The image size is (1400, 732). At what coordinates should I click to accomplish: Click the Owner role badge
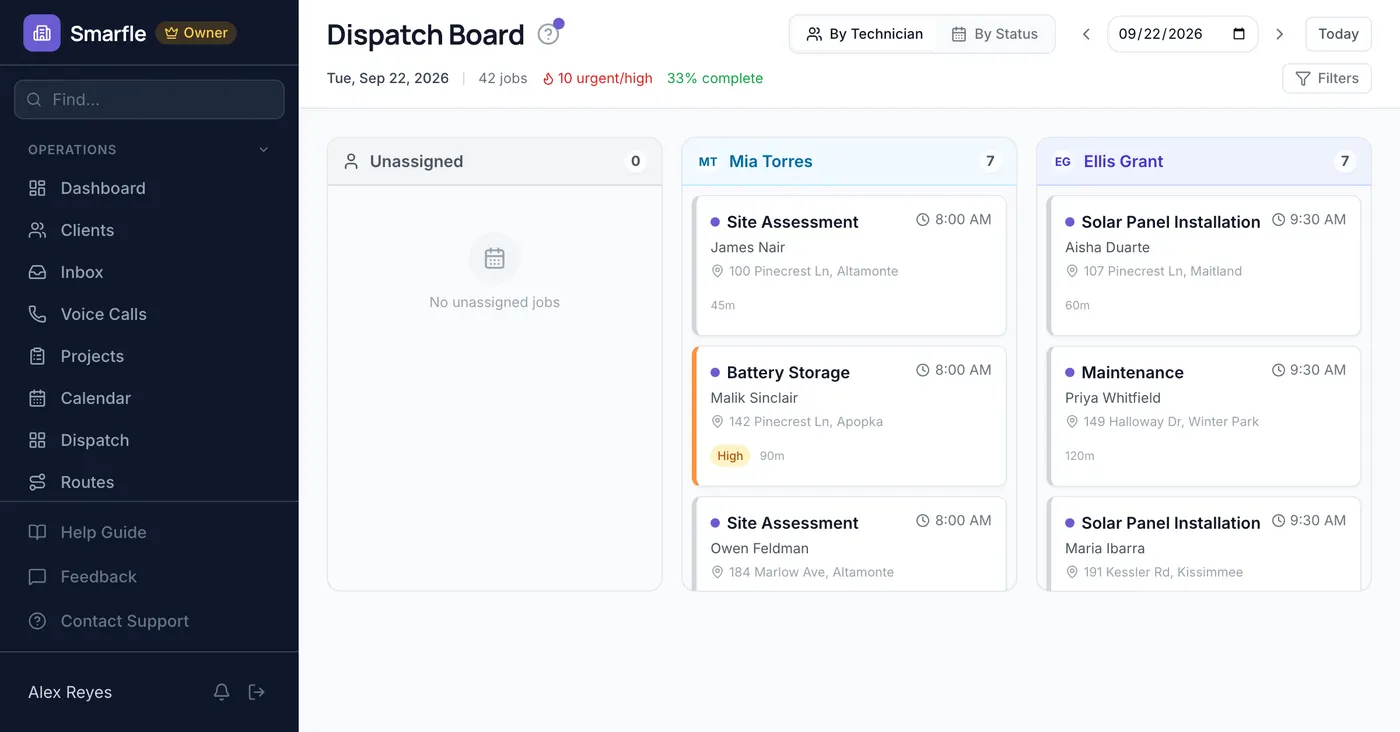tap(196, 33)
